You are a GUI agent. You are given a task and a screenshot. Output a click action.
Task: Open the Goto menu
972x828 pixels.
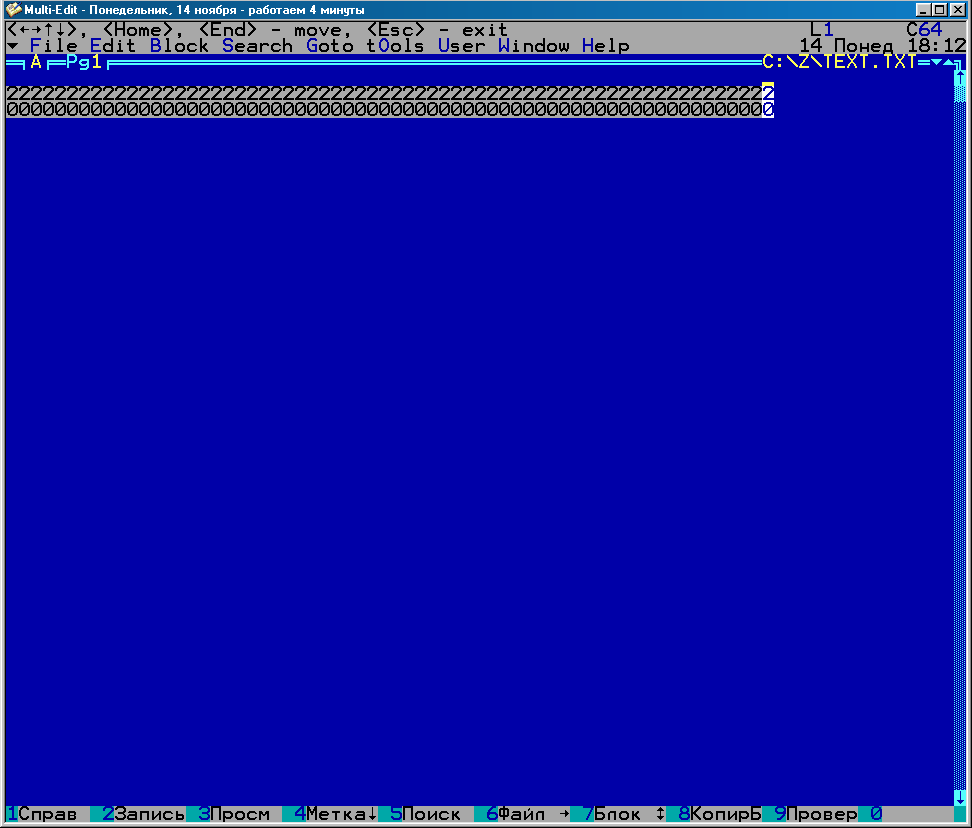(x=330, y=46)
